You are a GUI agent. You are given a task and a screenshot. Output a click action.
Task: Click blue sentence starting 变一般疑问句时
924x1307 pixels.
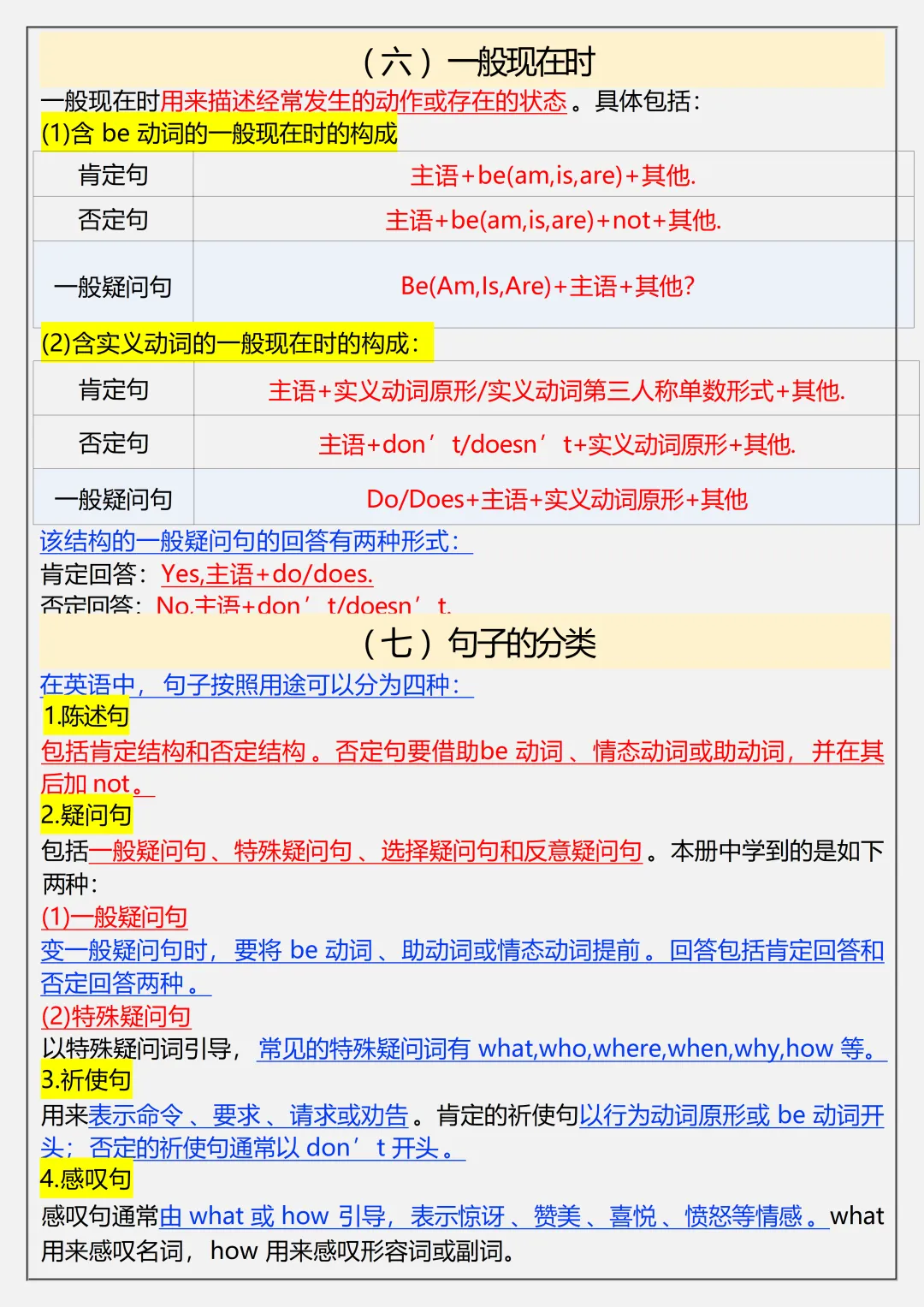tap(462, 950)
